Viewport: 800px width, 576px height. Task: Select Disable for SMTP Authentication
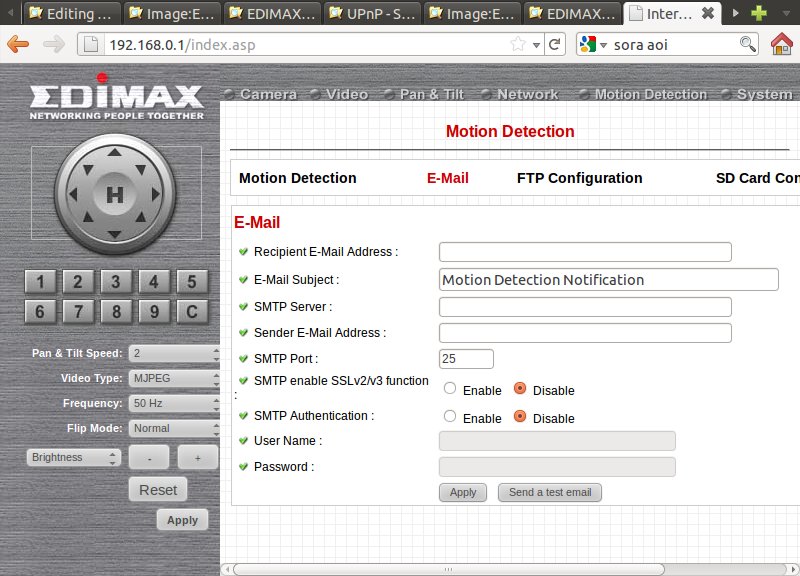pyautogui.click(x=520, y=417)
